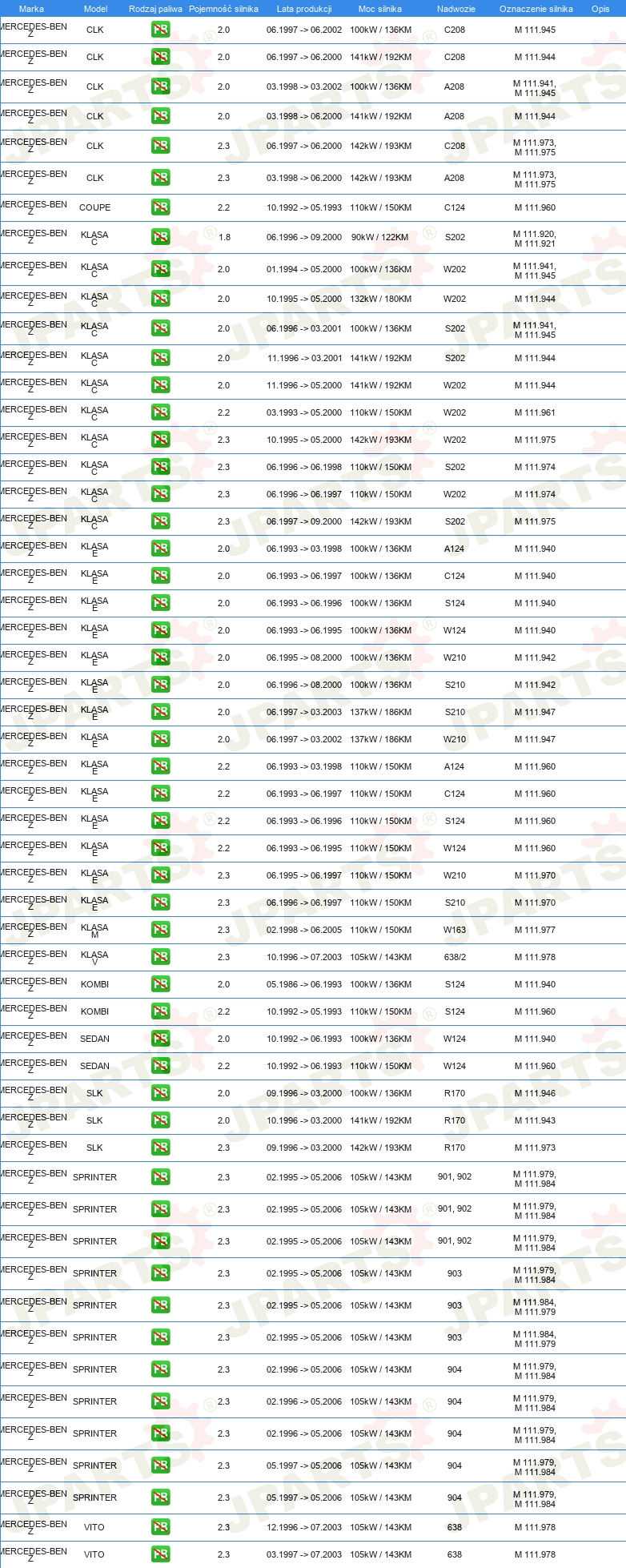
Task: Click fuel icon in VITO 03.1997 row
Action: (160, 1554)
